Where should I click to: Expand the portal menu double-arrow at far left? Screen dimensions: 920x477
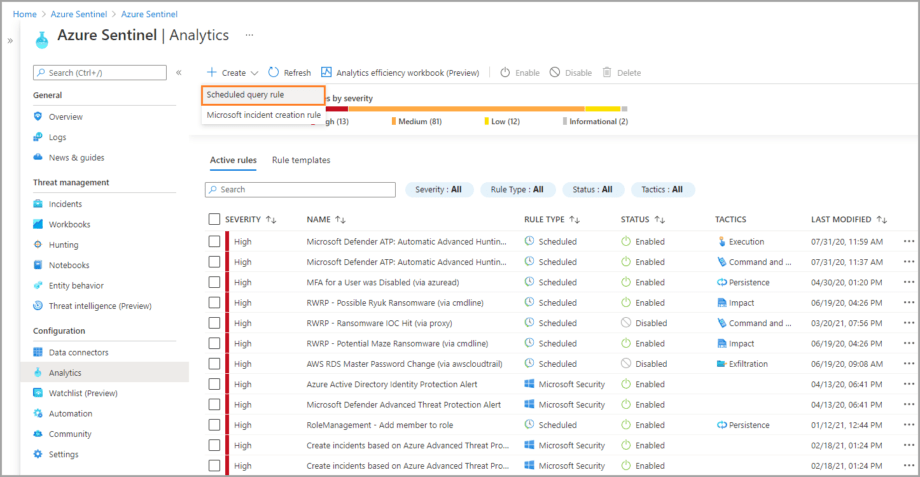(10, 40)
